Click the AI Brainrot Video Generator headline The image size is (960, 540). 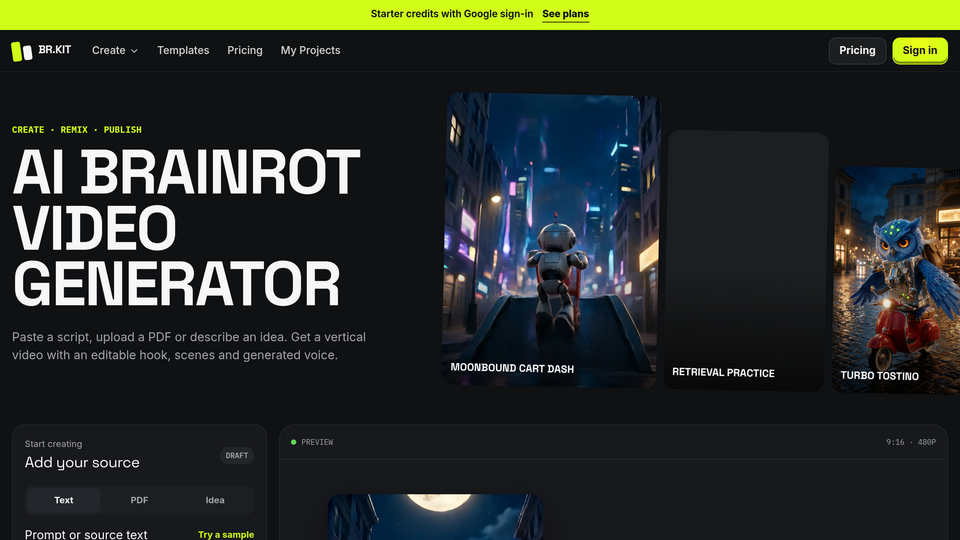coord(186,228)
